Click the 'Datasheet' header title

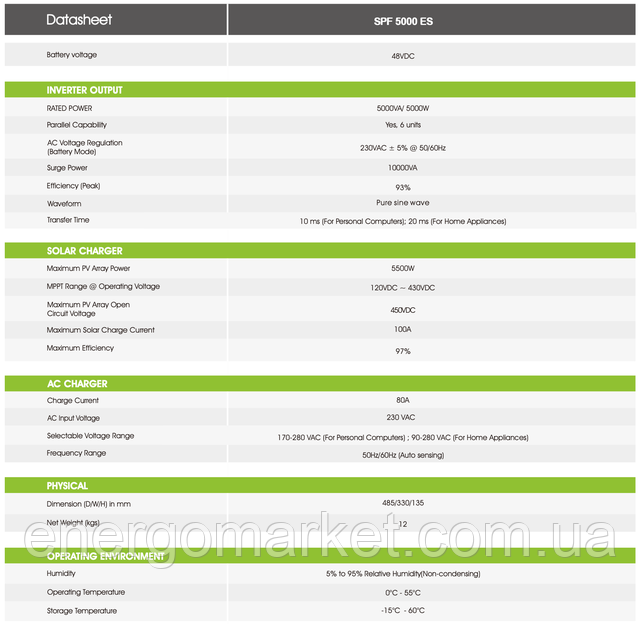tap(79, 20)
